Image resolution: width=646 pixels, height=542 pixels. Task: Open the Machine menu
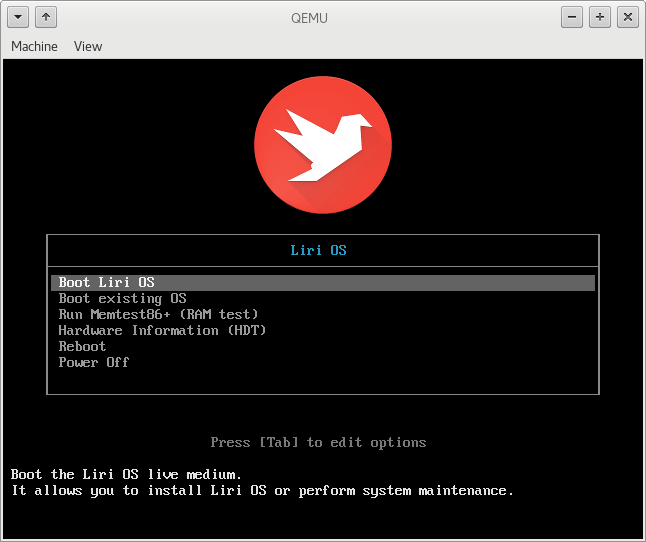[34, 46]
